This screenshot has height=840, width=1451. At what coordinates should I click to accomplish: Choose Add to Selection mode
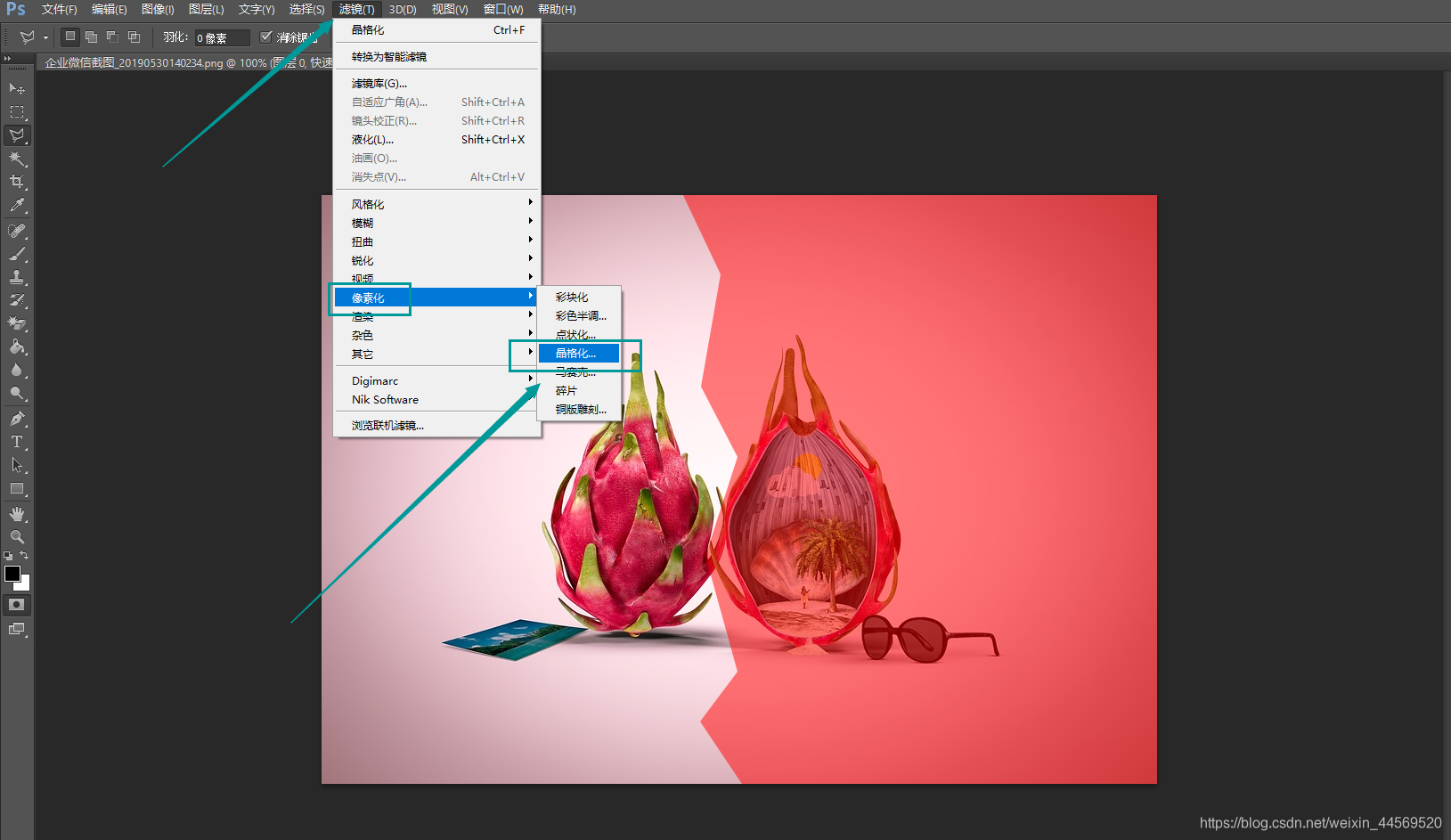[91, 37]
